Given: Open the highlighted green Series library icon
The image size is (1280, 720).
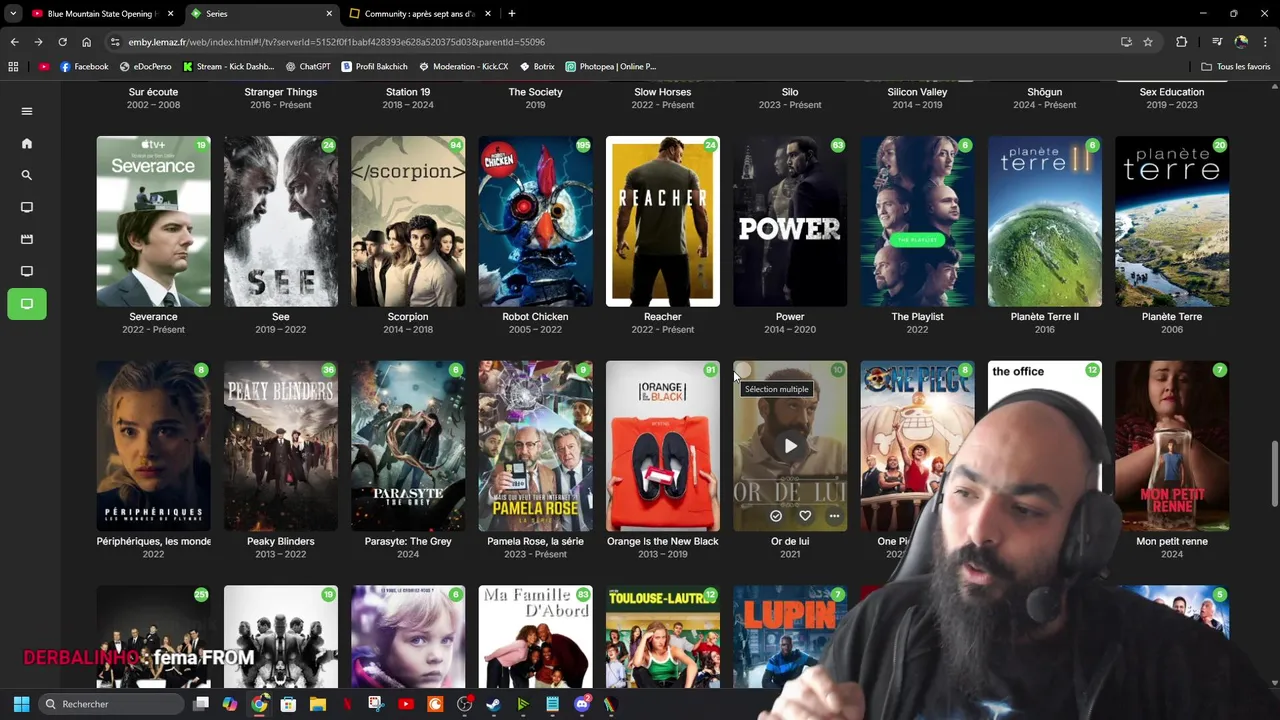Looking at the screenshot, I should (27, 304).
